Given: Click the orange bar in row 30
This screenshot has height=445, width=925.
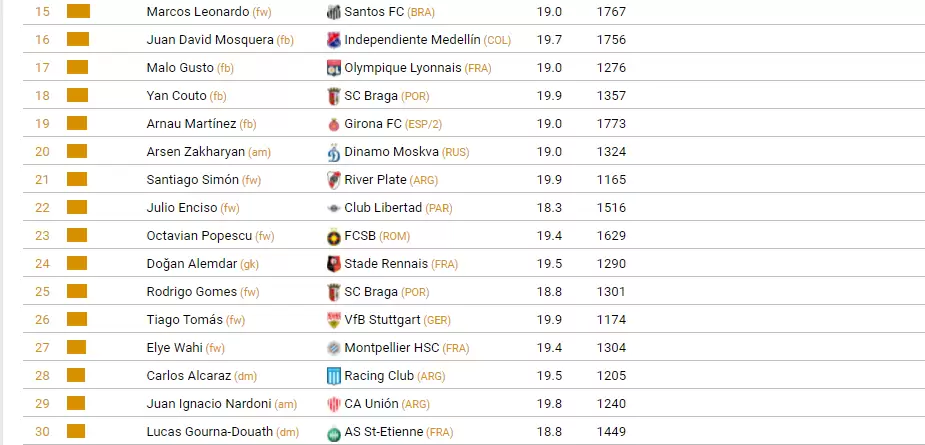Looking at the screenshot, I should [78, 432].
